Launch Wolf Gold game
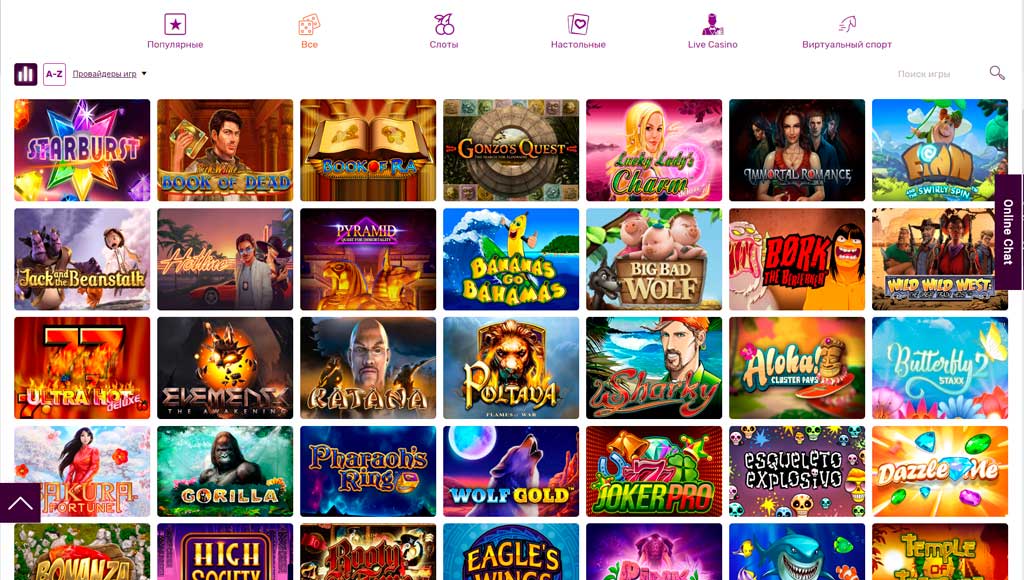 [511, 472]
